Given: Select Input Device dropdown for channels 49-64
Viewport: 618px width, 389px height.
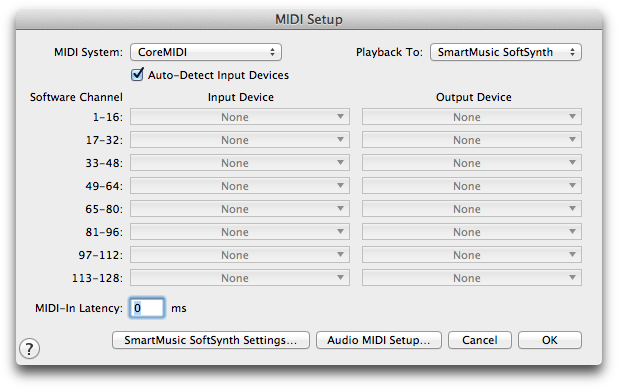Looking at the screenshot, I should tap(240, 186).
